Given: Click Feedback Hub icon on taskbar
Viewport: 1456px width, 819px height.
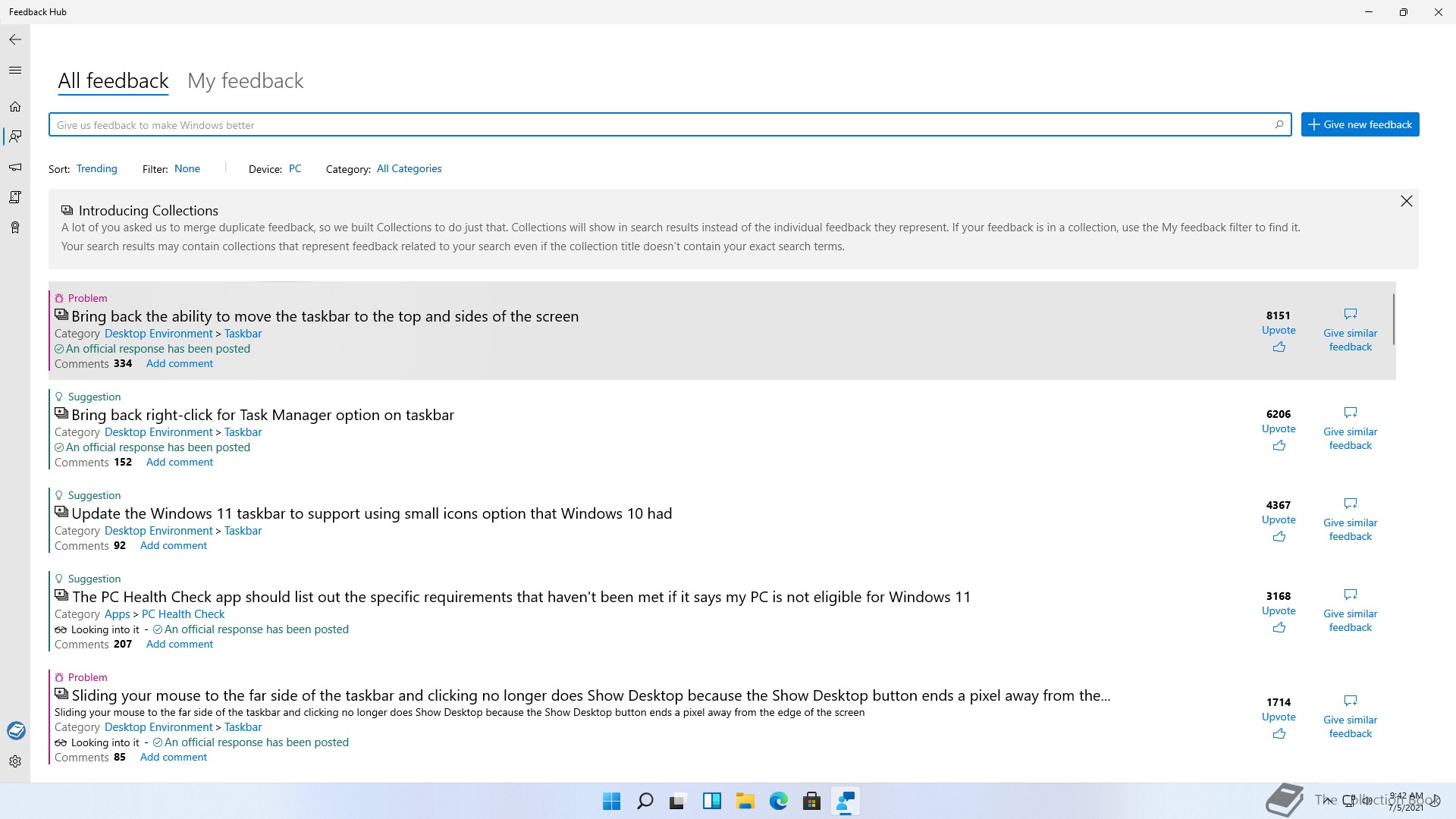Looking at the screenshot, I should (846, 802).
